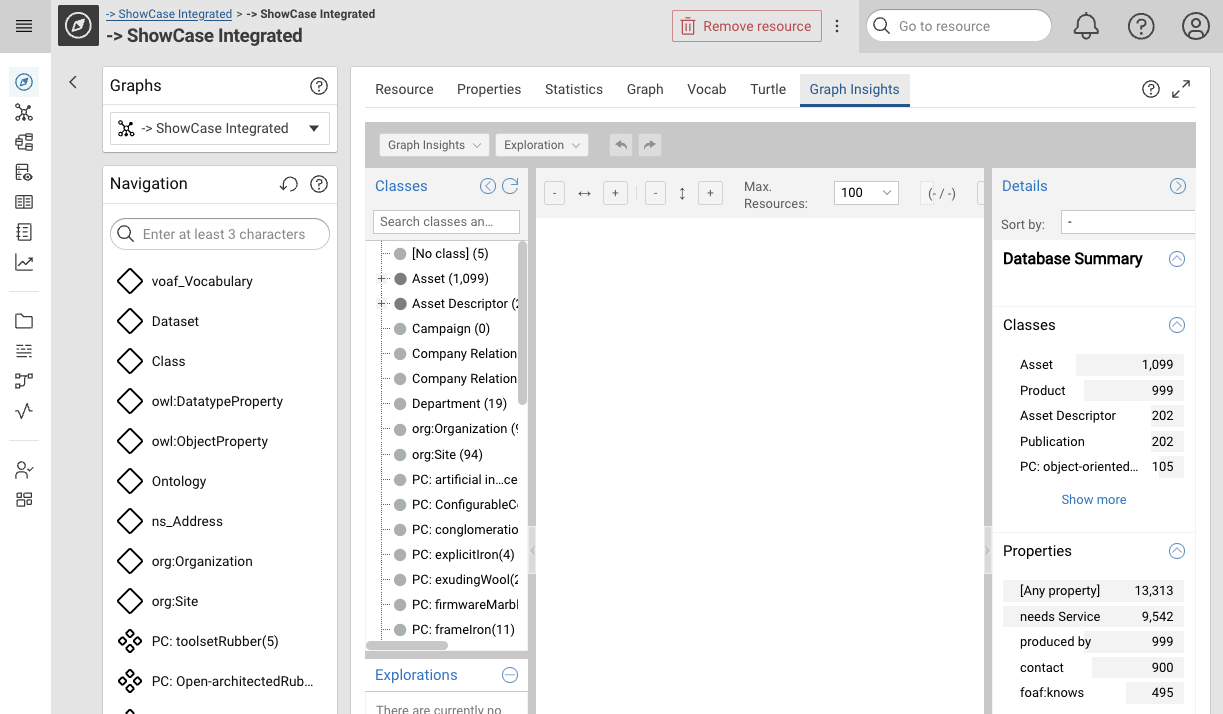Select the compass Explore icon in the sidebar
Screen dimensions: 1223x714
[24, 82]
